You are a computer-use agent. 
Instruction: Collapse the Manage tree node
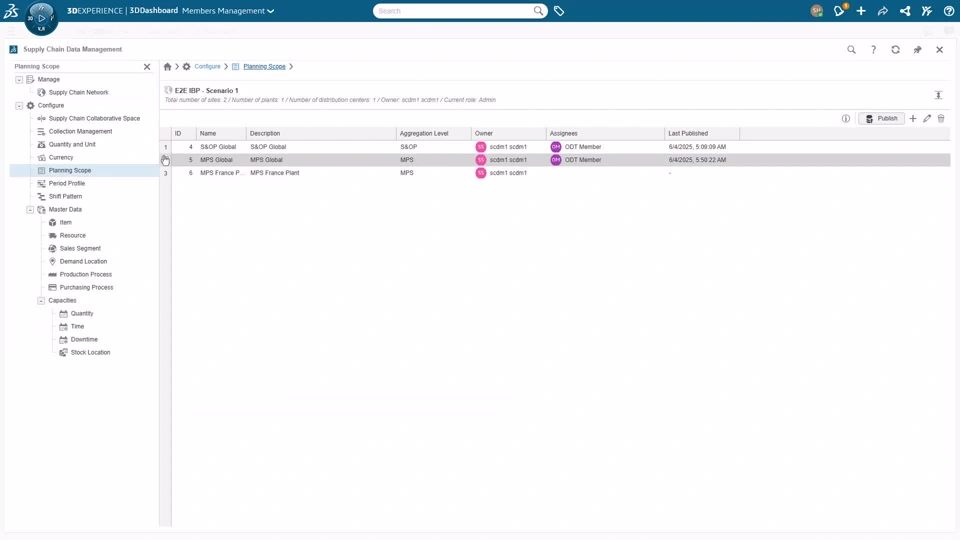pos(19,80)
